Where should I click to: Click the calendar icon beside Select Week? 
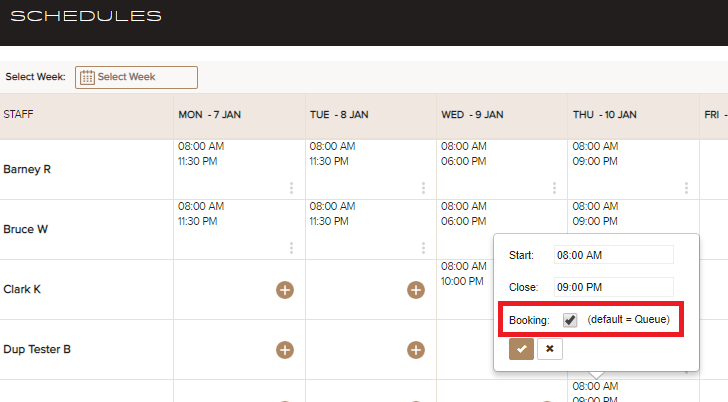tap(87, 77)
